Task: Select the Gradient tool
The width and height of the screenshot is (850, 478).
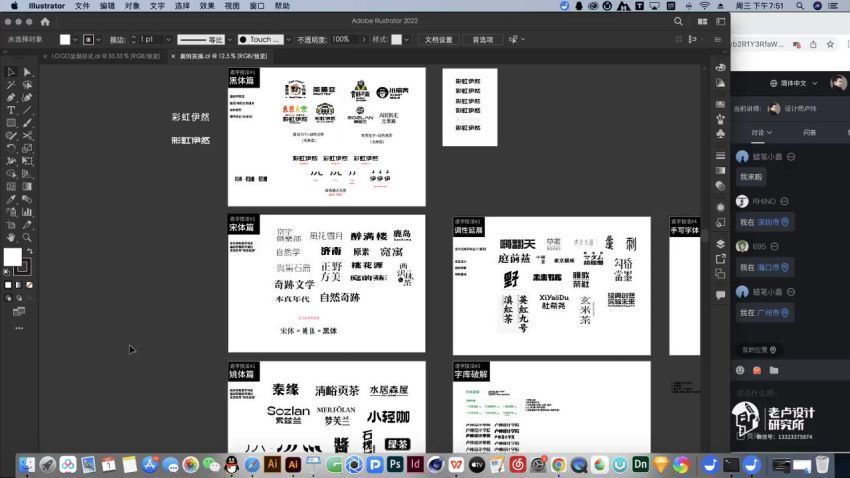Action: point(27,186)
